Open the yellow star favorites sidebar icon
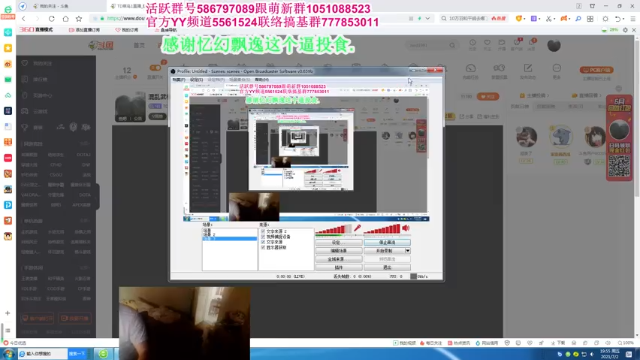This screenshot has width=640, height=360. [x=8, y=48]
